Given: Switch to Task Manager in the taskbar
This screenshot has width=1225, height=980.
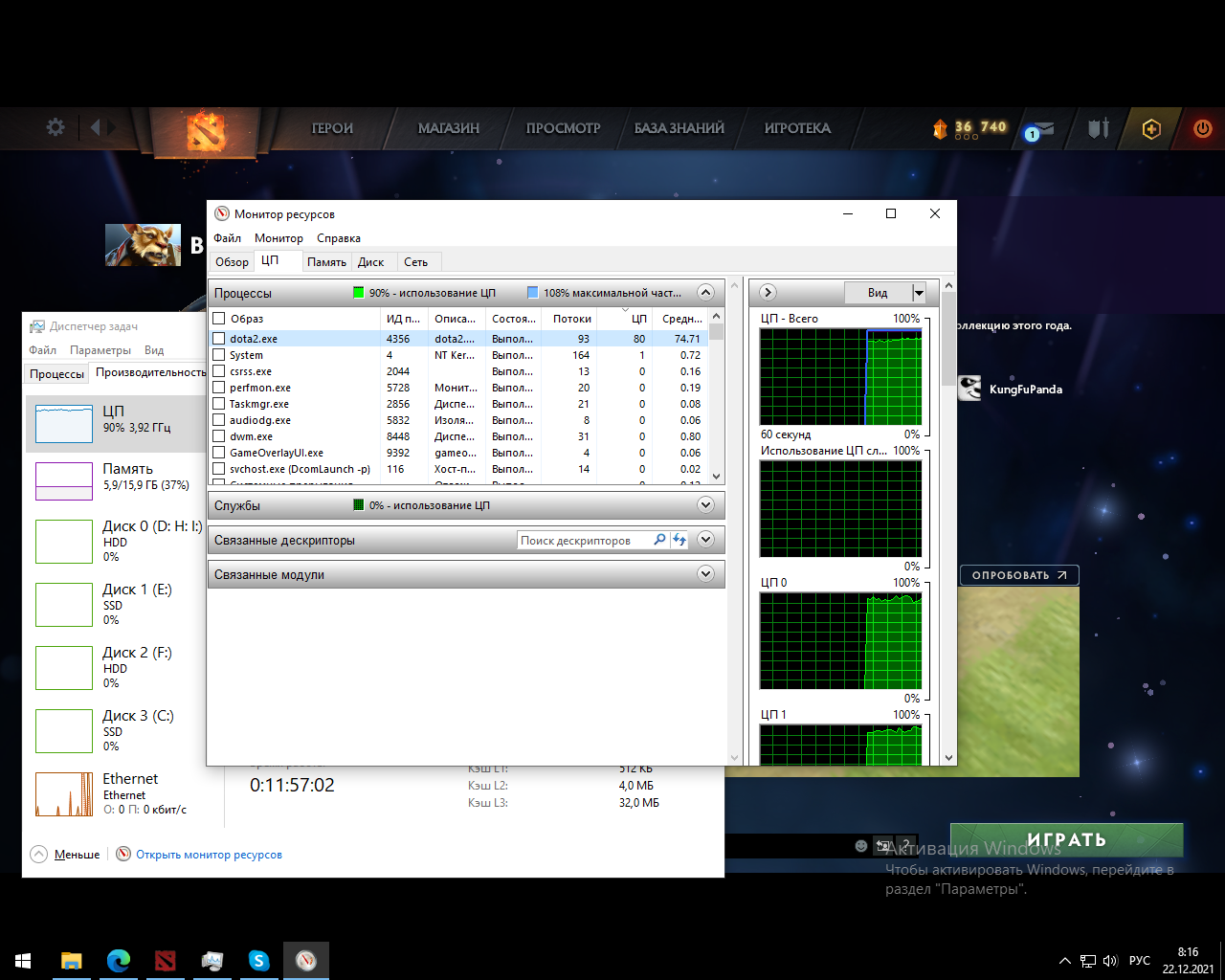Looking at the screenshot, I should point(212,961).
